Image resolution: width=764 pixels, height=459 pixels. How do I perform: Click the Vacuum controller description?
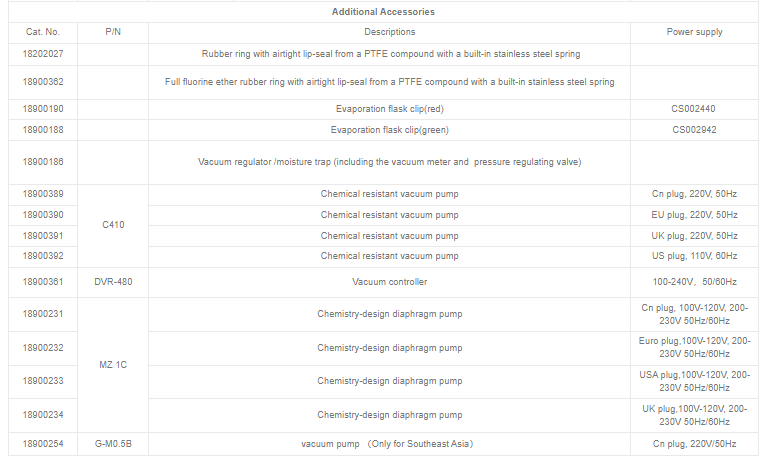point(389,282)
